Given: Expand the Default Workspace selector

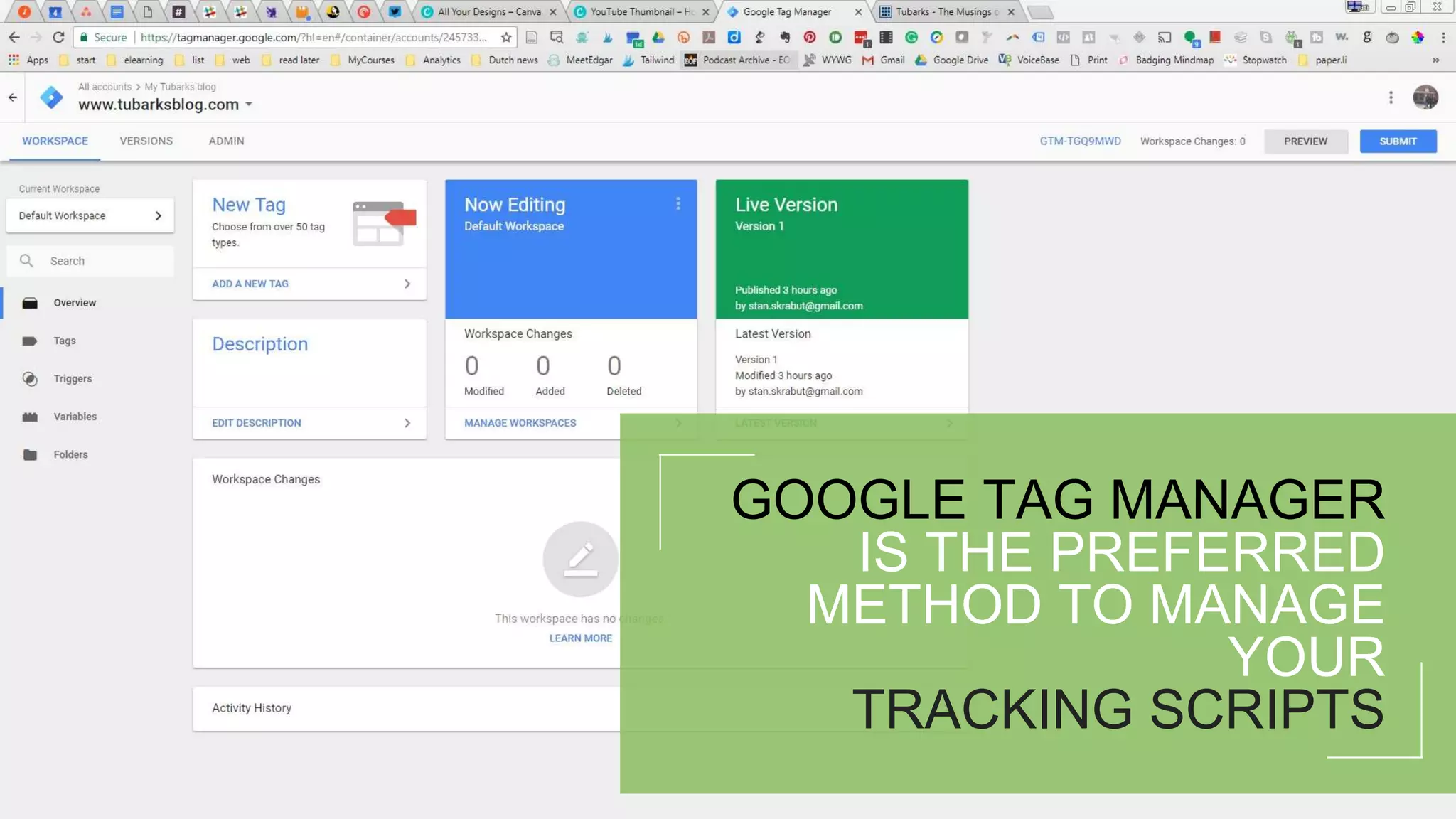Looking at the screenshot, I should tap(90, 215).
